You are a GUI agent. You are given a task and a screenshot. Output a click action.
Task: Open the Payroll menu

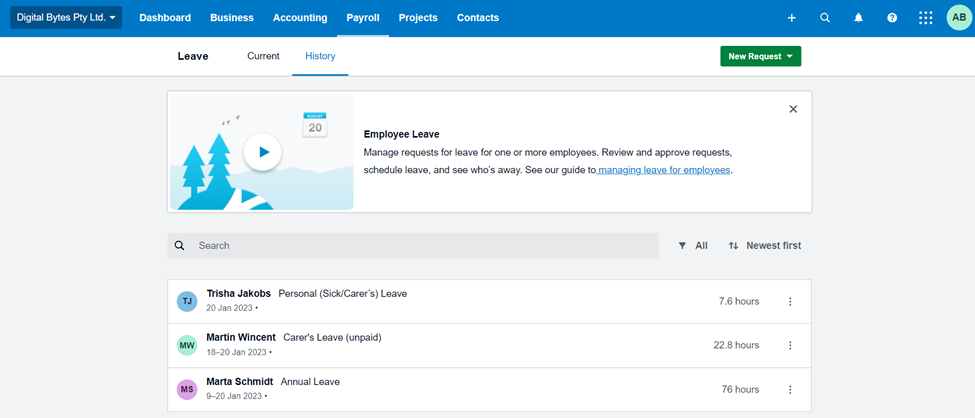[x=363, y=18]
